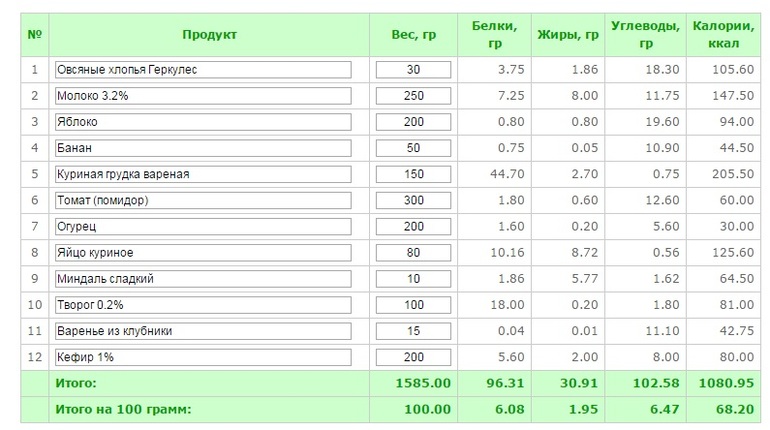Screen dimensions: 770x430
Task: Select the Томат (помидор) product field
Action: (x=205, y=200)
